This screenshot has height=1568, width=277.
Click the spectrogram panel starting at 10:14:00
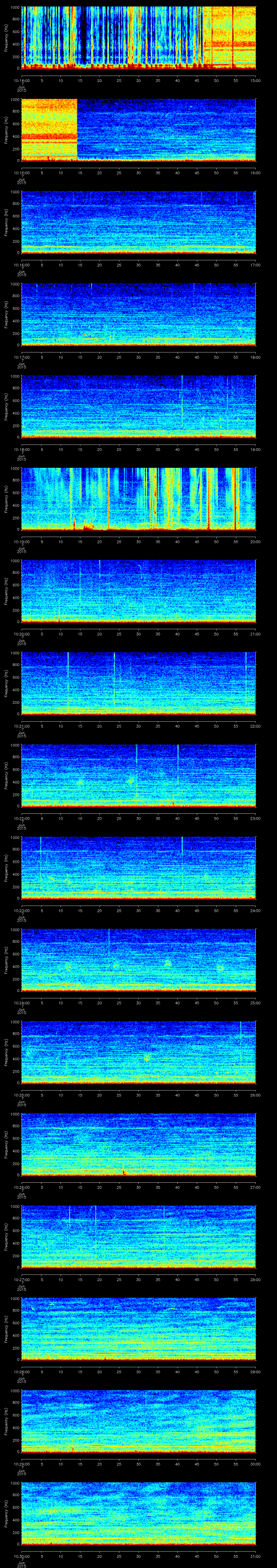pyautogui.click(x=138, y=38)
